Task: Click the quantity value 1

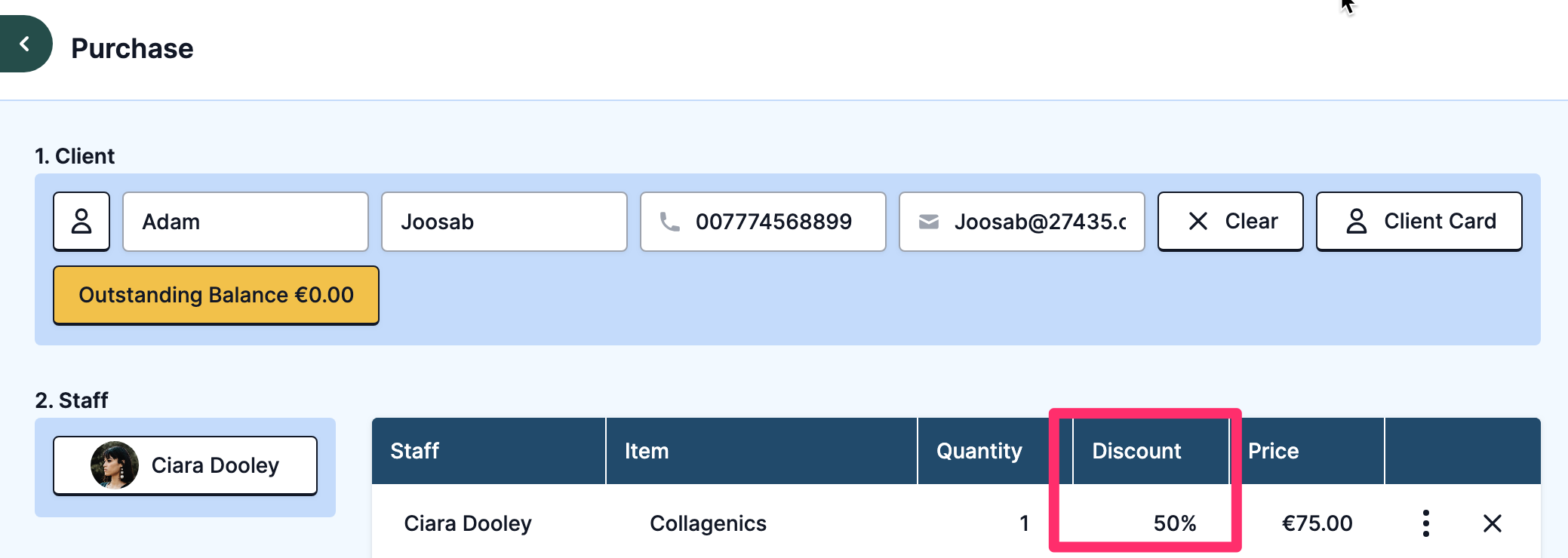Action: tap(1024, 523)
